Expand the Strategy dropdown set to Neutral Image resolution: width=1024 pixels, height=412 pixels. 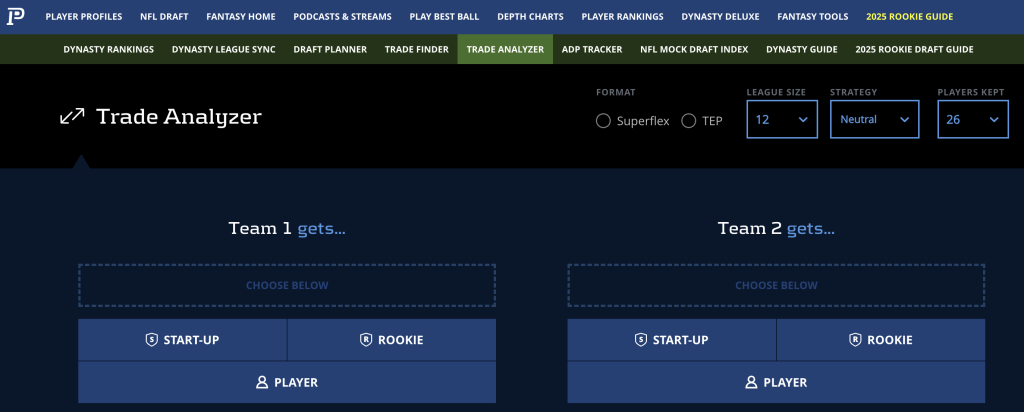(x=874, y=120)
